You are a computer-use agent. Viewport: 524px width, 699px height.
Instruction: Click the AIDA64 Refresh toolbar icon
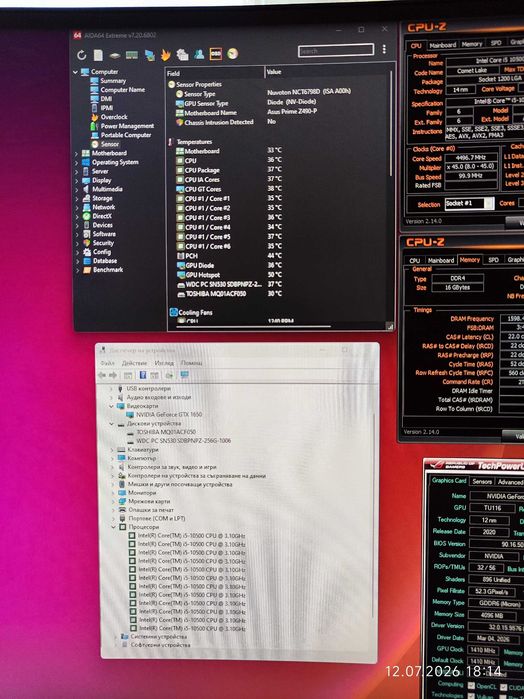(81, 55)
